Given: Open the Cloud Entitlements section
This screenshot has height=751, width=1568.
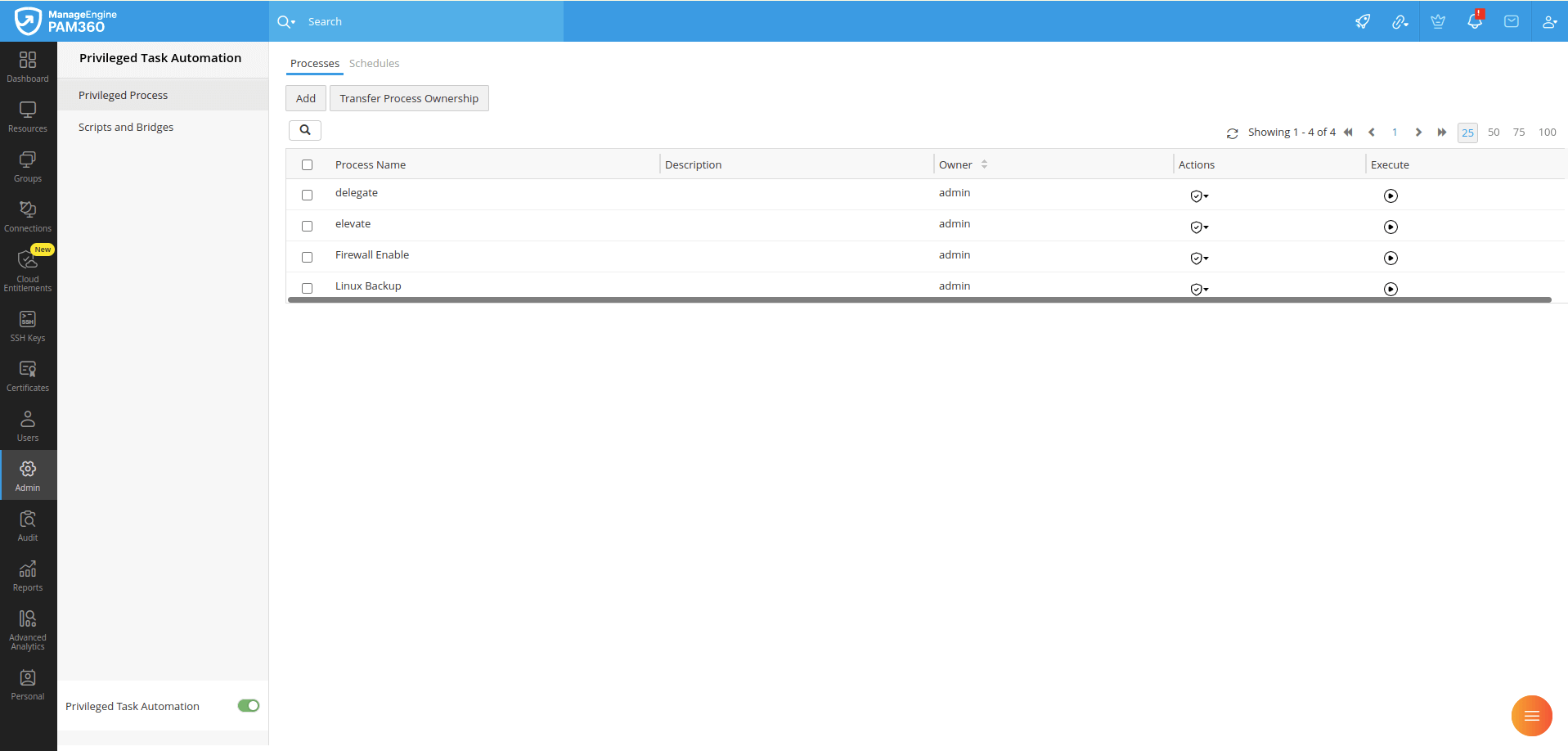Looking at the screenshot, I should click(28, 270).
